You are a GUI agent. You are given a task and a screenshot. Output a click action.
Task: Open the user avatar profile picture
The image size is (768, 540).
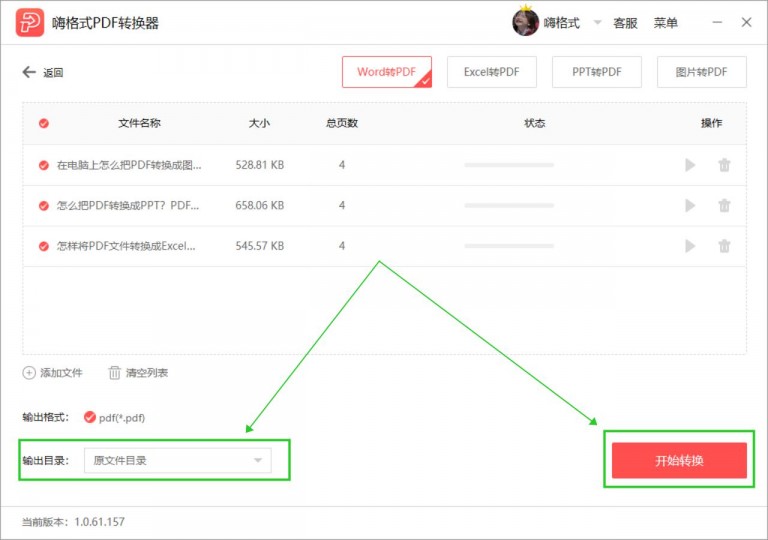click(x=526, y=23)
